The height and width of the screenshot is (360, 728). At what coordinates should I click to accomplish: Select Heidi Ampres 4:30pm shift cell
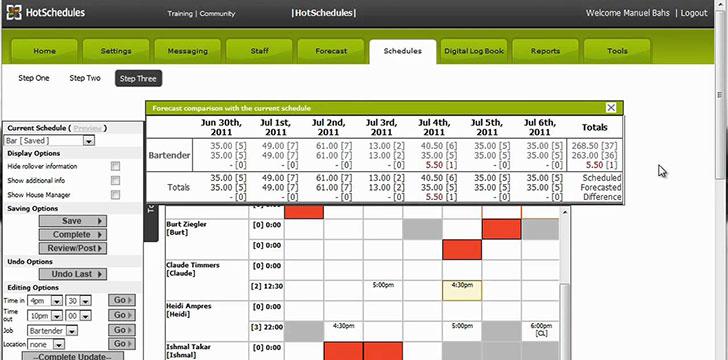(x=344, y=331)
